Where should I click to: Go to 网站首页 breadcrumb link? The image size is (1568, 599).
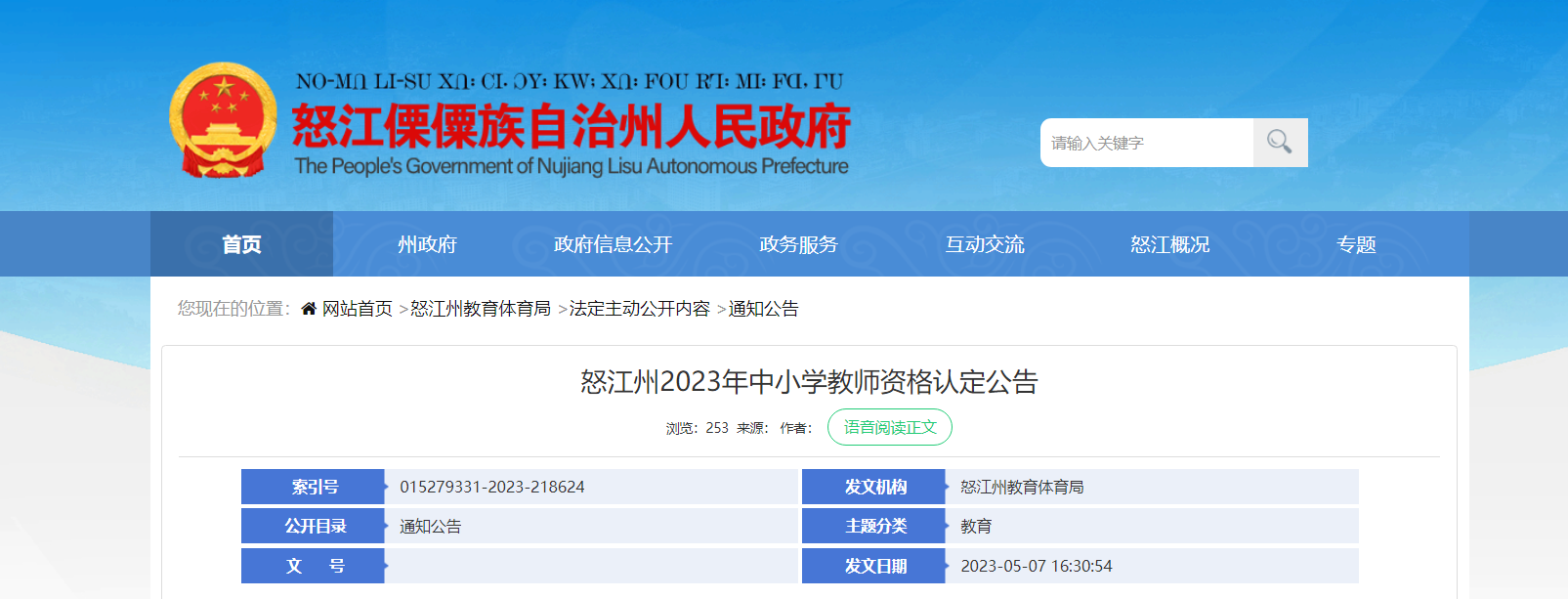click(358, 309)
